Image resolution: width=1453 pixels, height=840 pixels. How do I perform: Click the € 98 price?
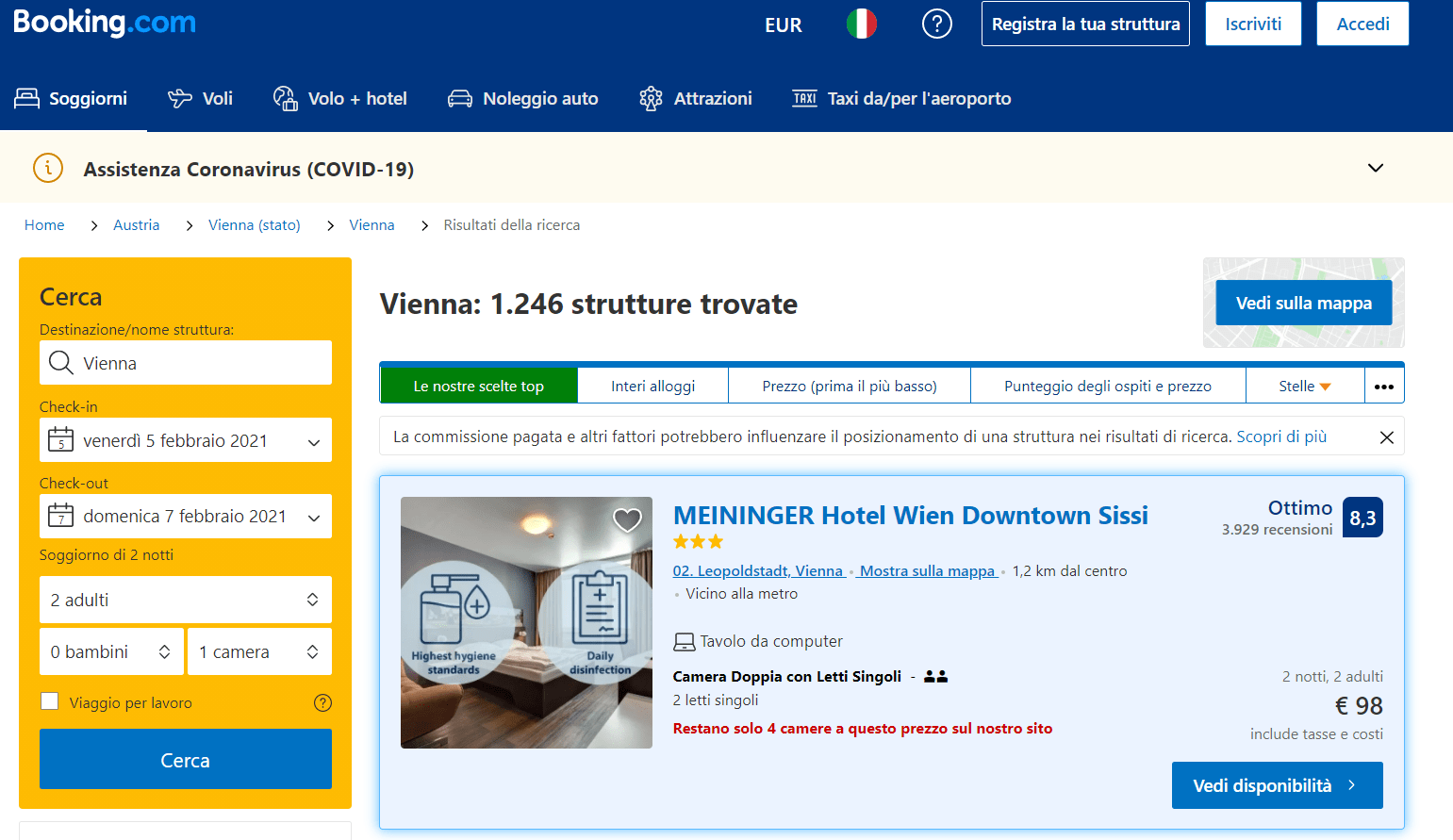coord(1359,705)
